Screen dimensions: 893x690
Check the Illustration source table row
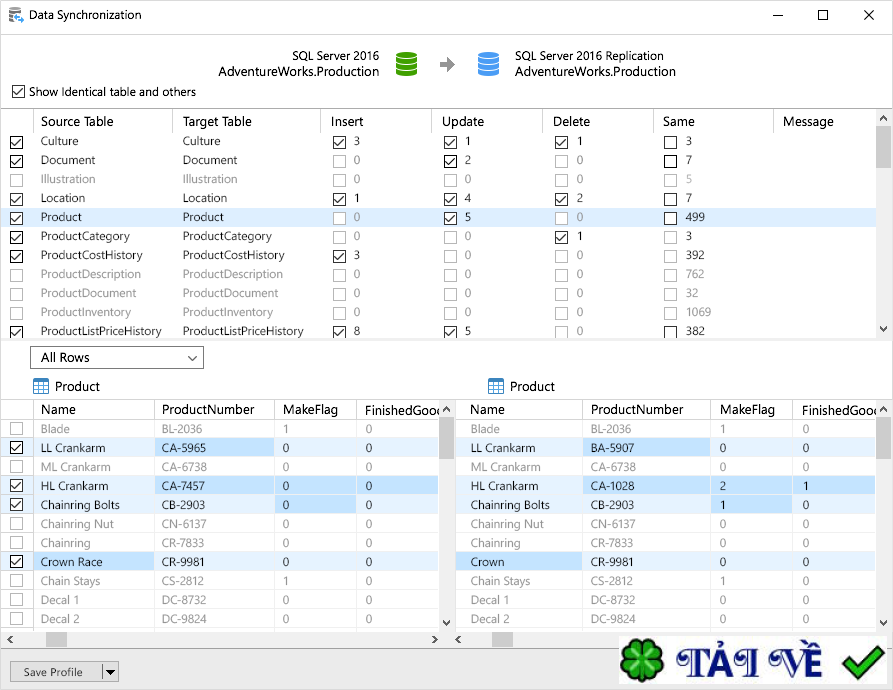point(17,180)
